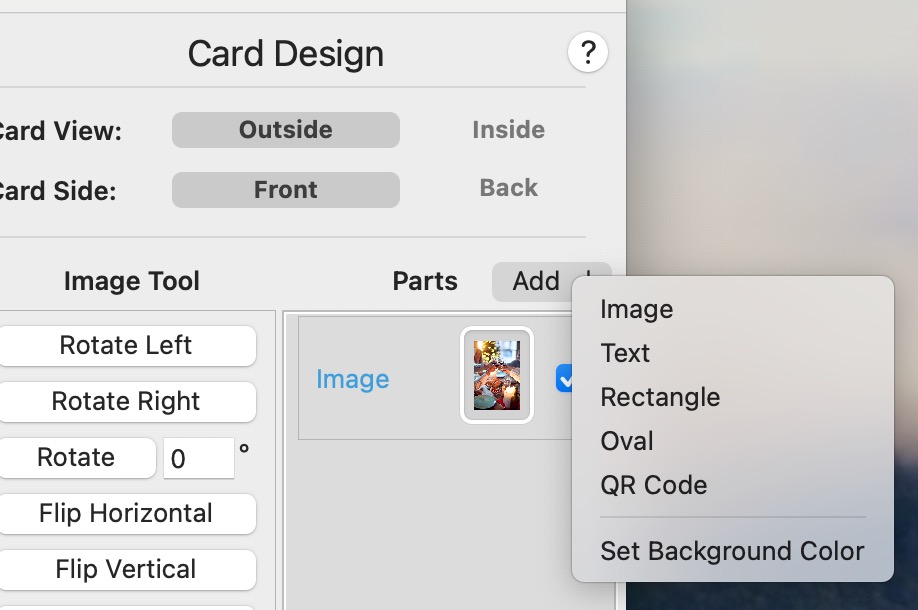Toggle the Image part visibility checkbox
The width and height of the screenshot is (918, 610).
pos(564,379)
